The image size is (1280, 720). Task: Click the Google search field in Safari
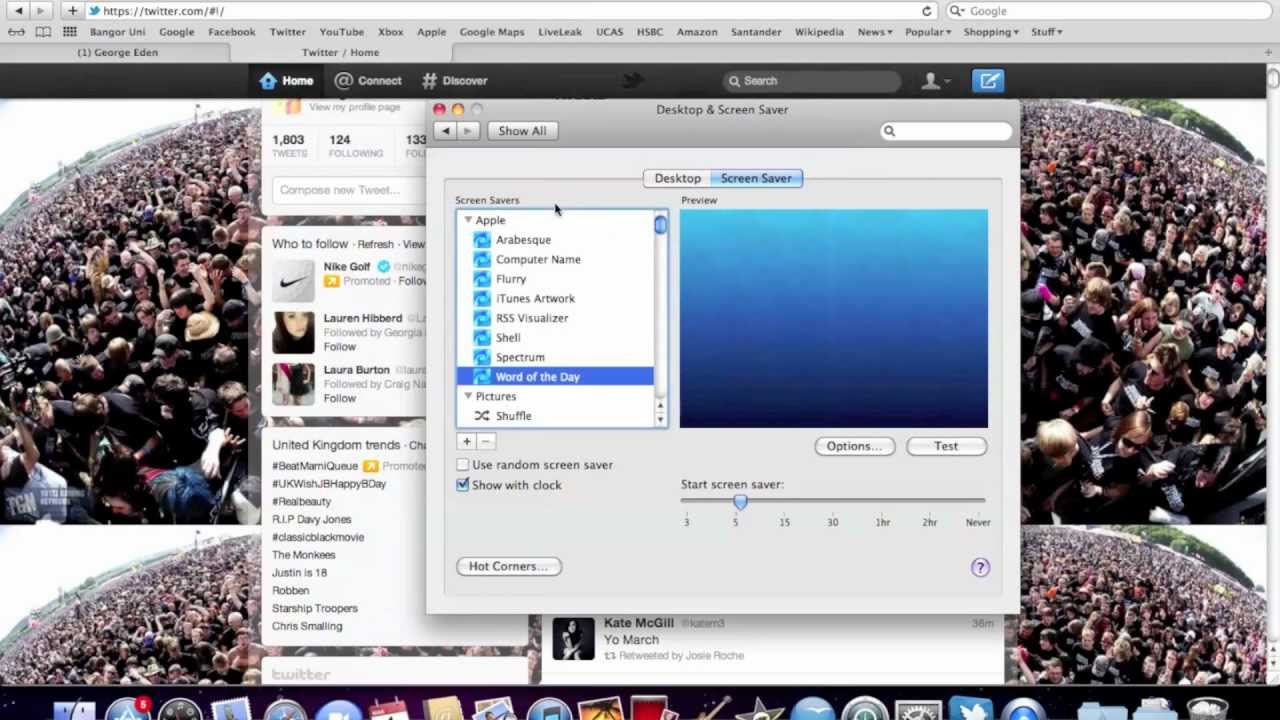point(1110,11)
